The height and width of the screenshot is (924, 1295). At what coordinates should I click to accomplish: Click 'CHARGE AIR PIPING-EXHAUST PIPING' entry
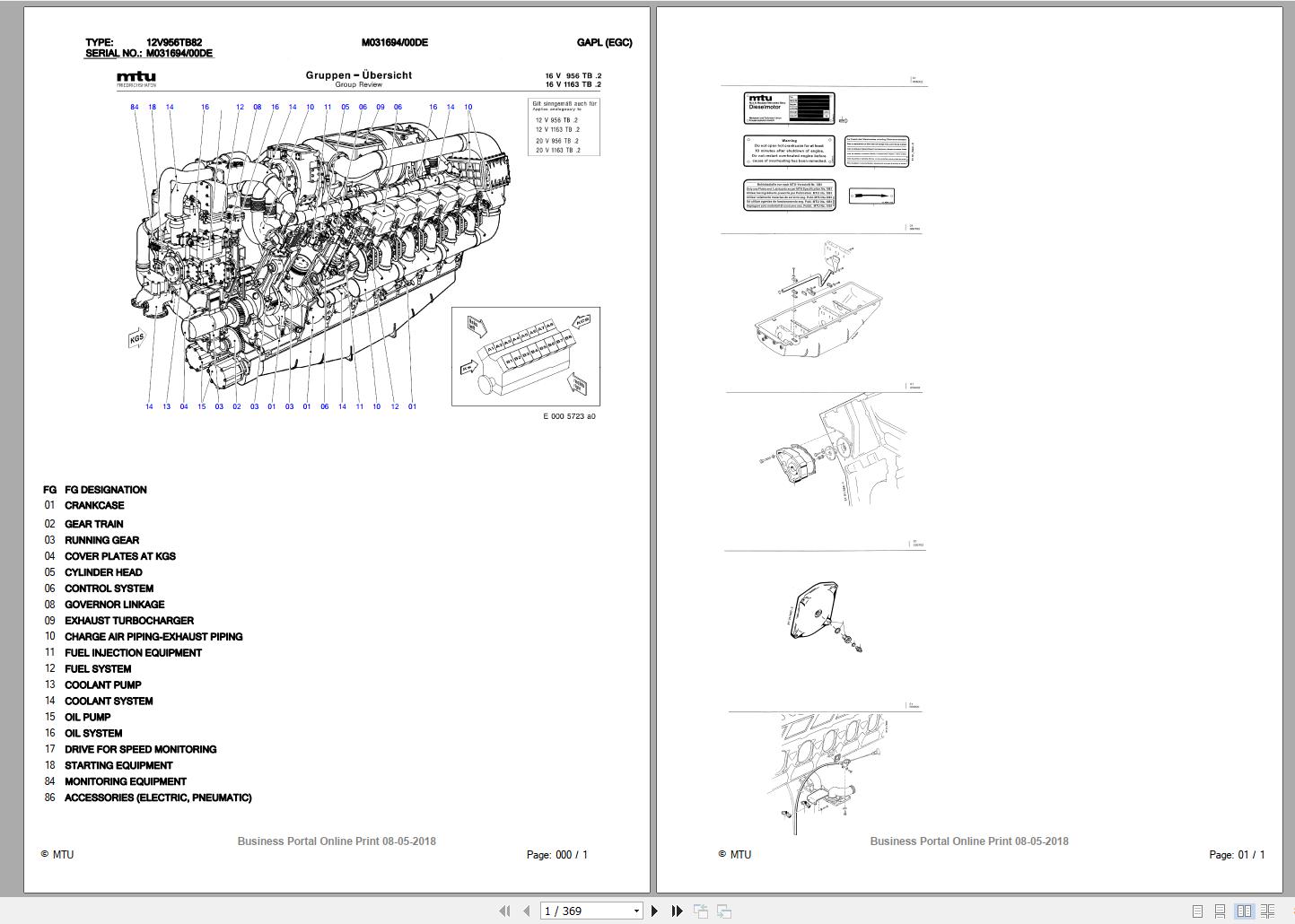pos(153,637)
